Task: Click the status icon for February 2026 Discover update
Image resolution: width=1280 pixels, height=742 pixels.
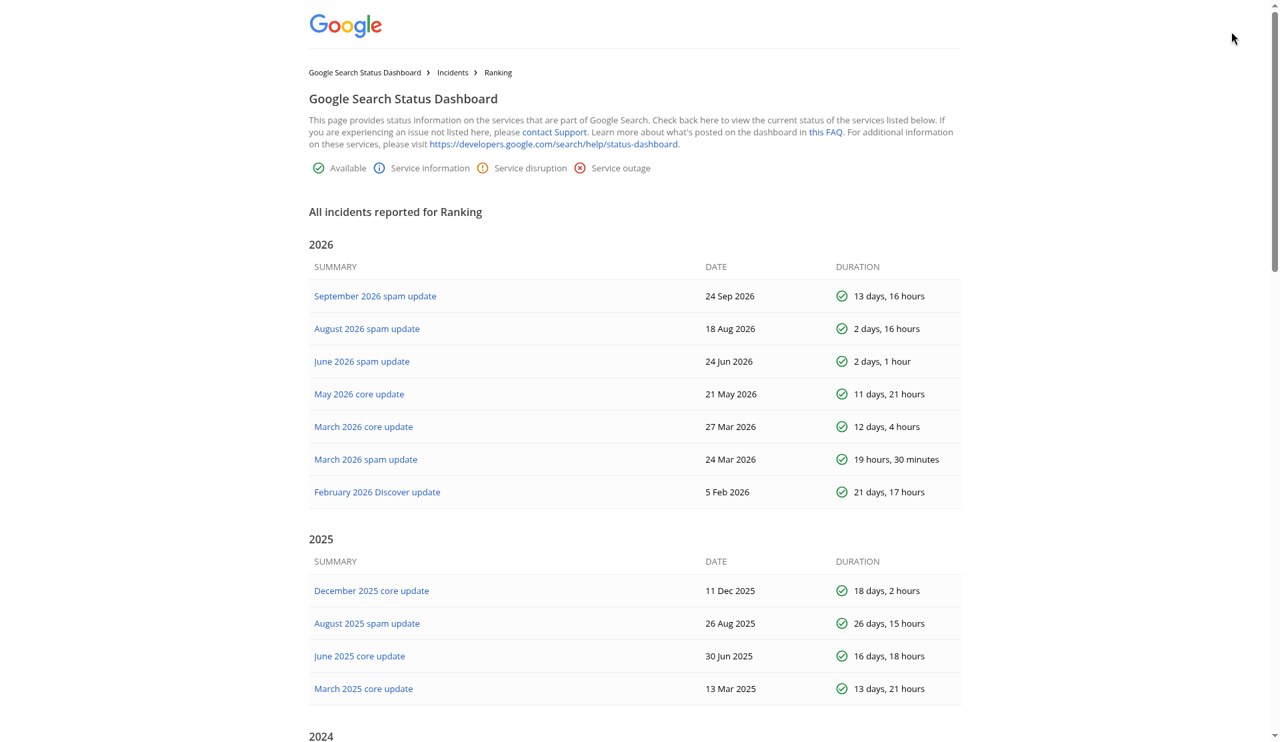Action: coord(842,492)
